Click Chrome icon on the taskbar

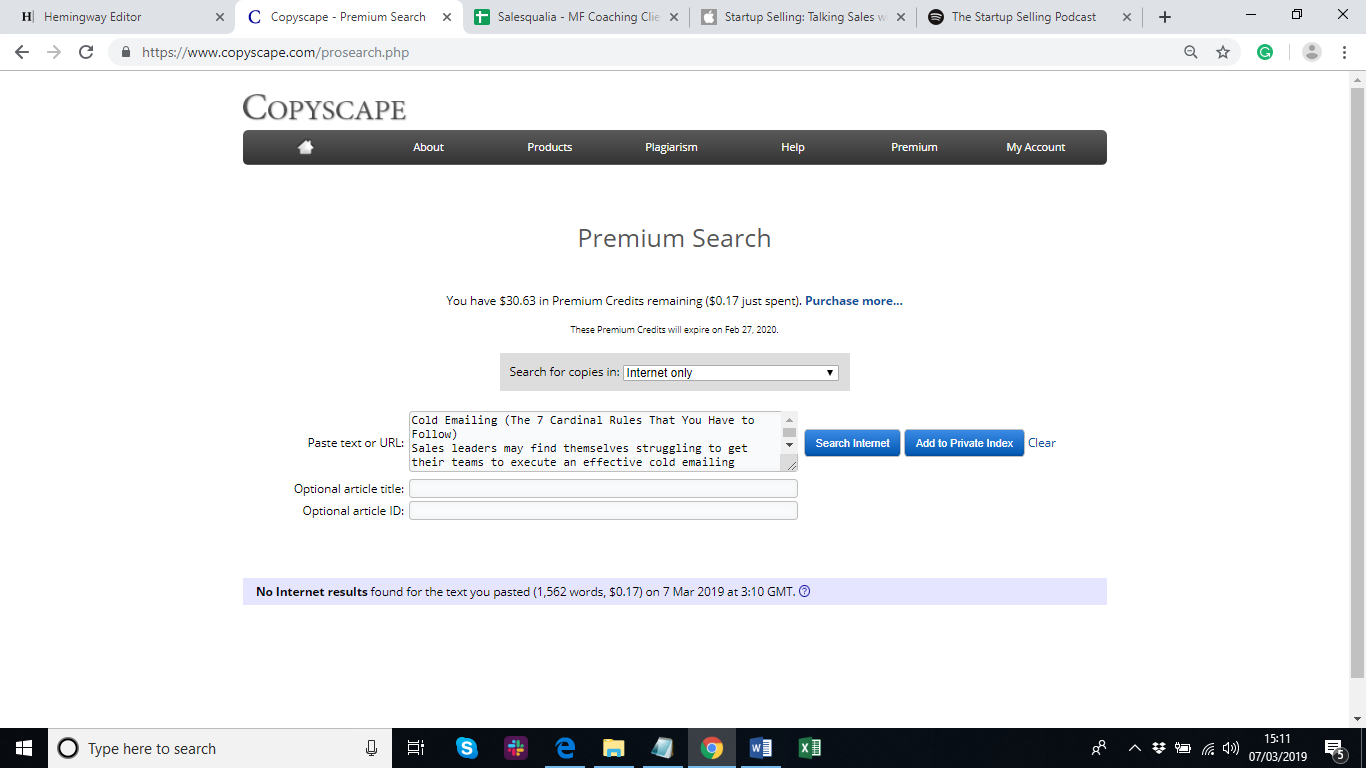(x=712, y=748)
